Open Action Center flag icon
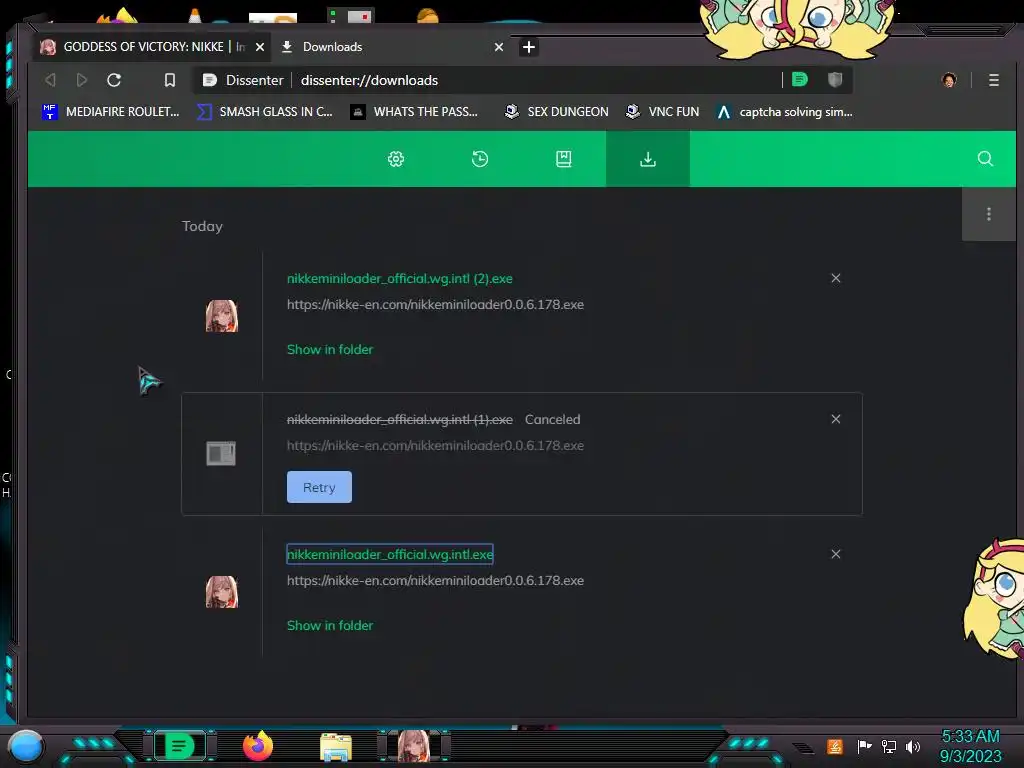This screenshot has width=1024, height=768. pos(864,746)
